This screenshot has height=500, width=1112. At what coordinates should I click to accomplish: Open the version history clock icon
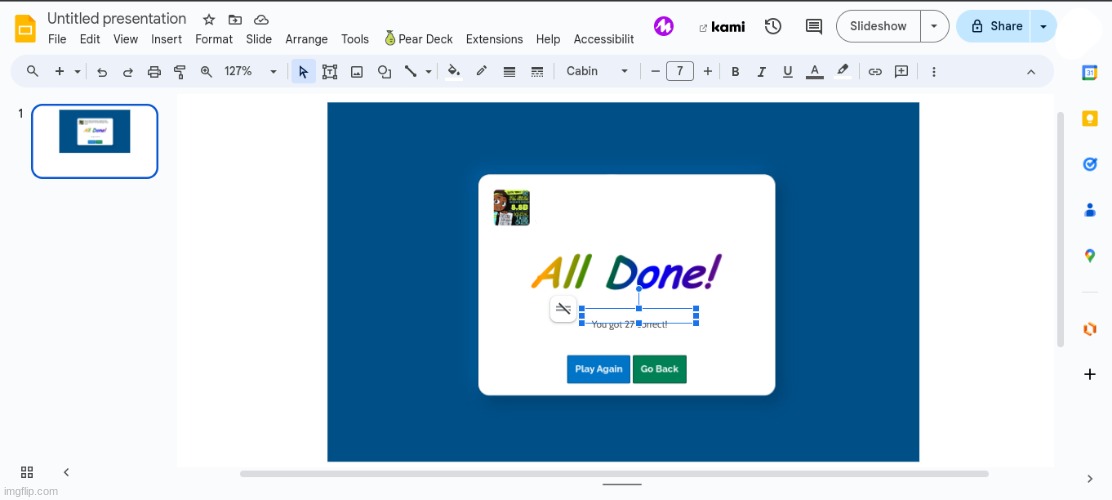(x=773, y=26)
